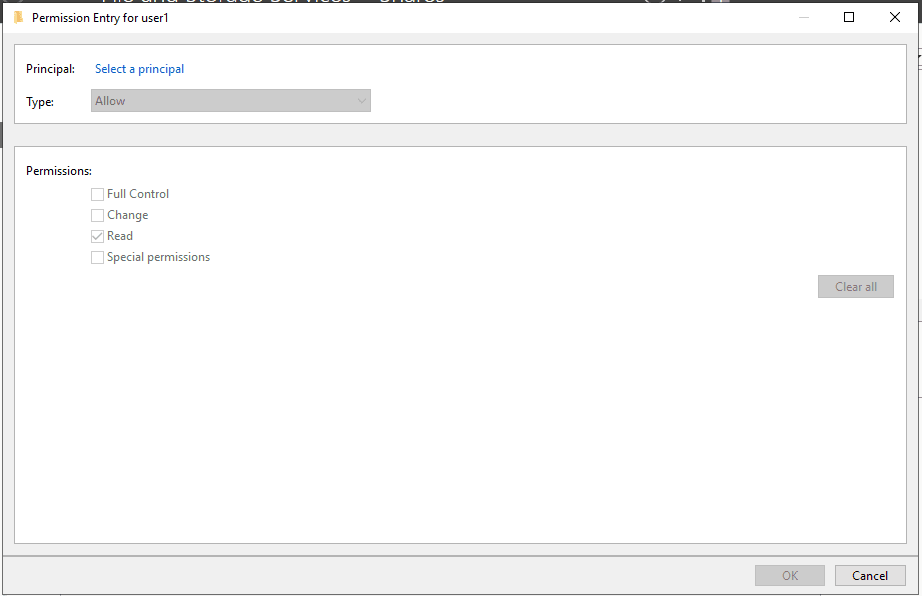922x596 pixels.
Task: Dismiss the dialog with Cancel
Action: point(869,575)
